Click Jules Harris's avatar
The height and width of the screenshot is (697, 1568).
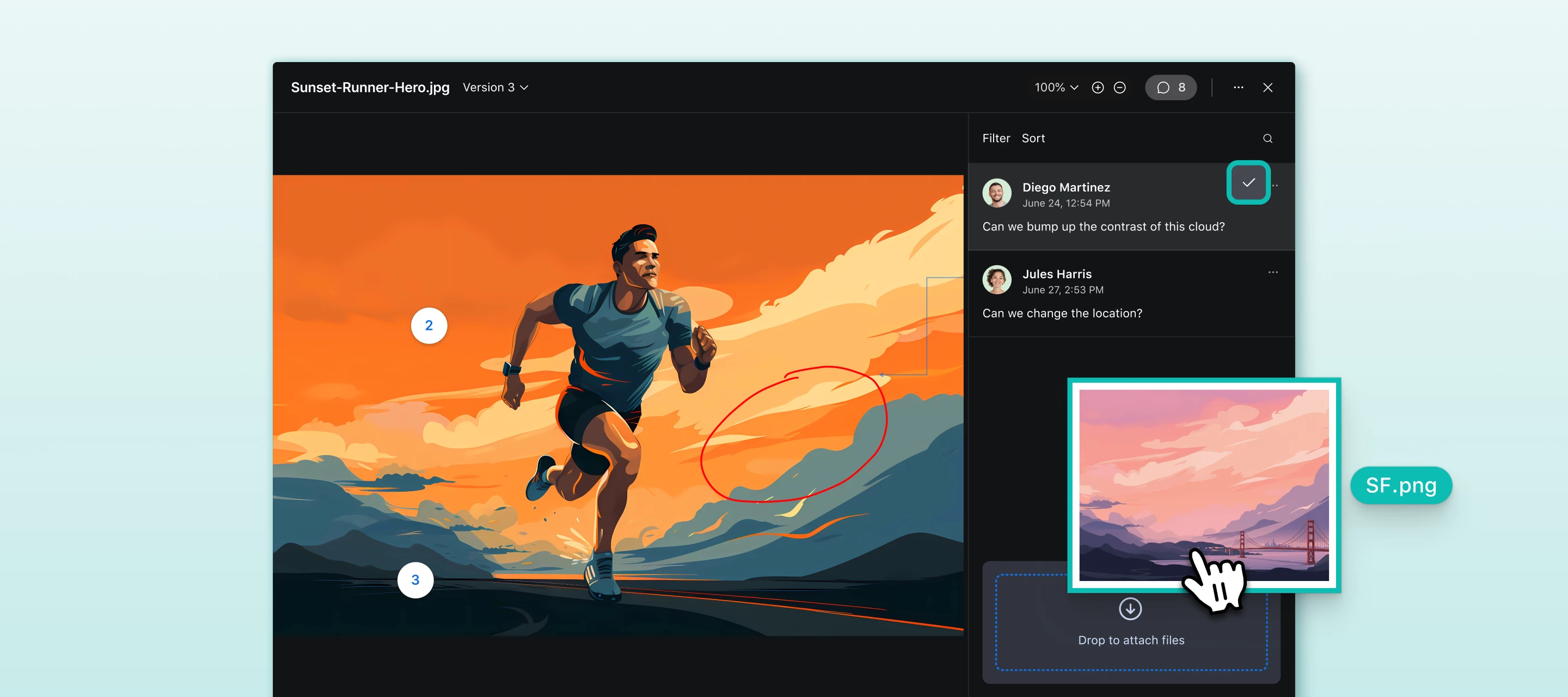pos(997,280)
